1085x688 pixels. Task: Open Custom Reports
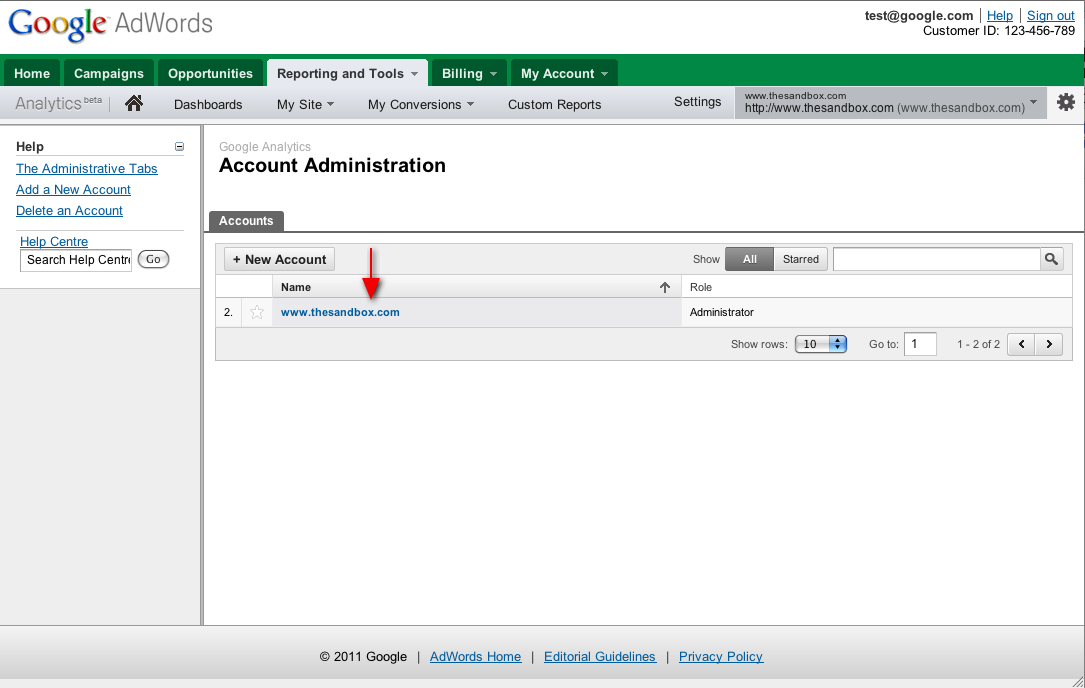pyautogui.click(x=554, y=105)
